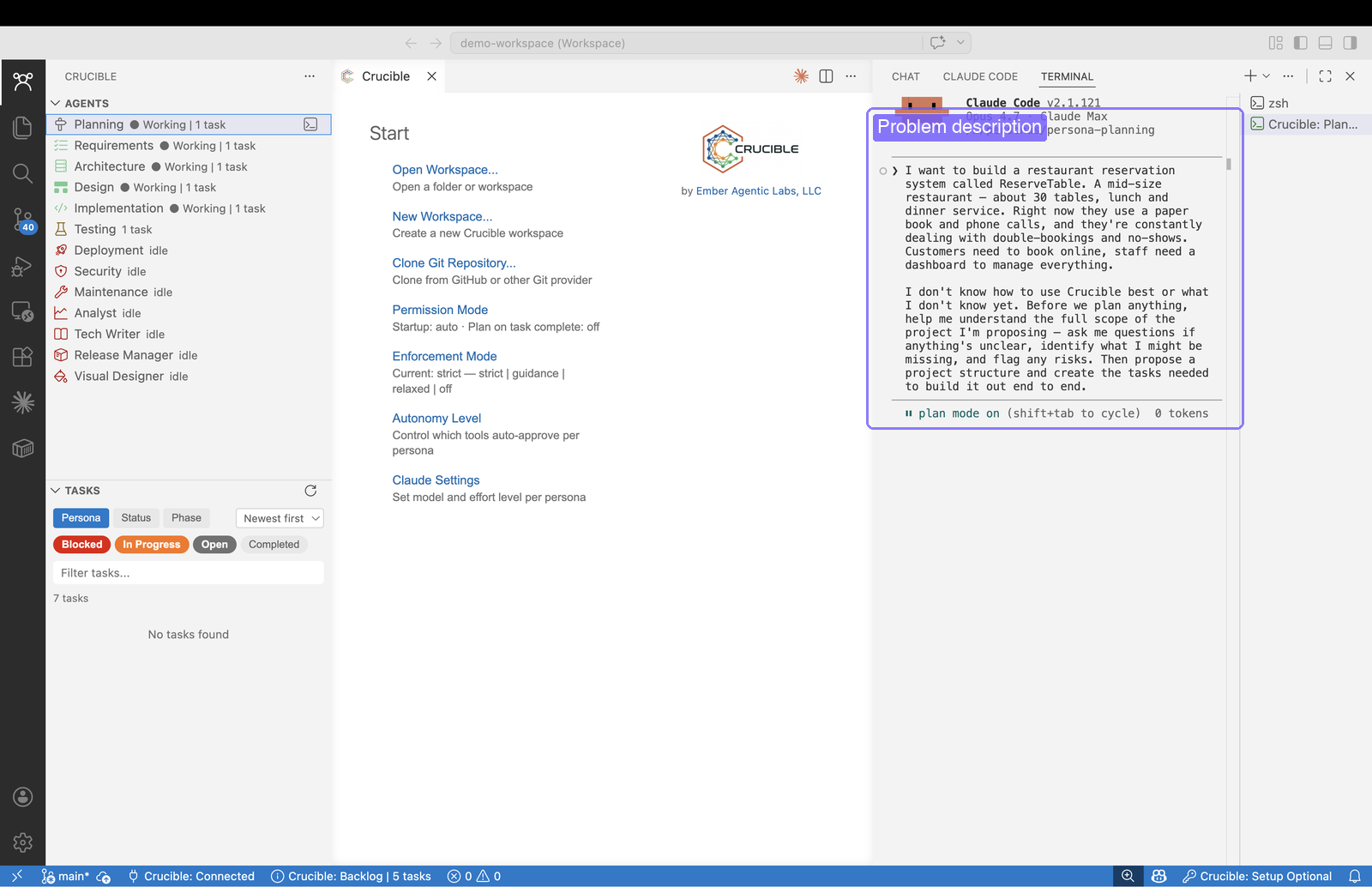Select the Visual Designer persona icon

[61, 376]
